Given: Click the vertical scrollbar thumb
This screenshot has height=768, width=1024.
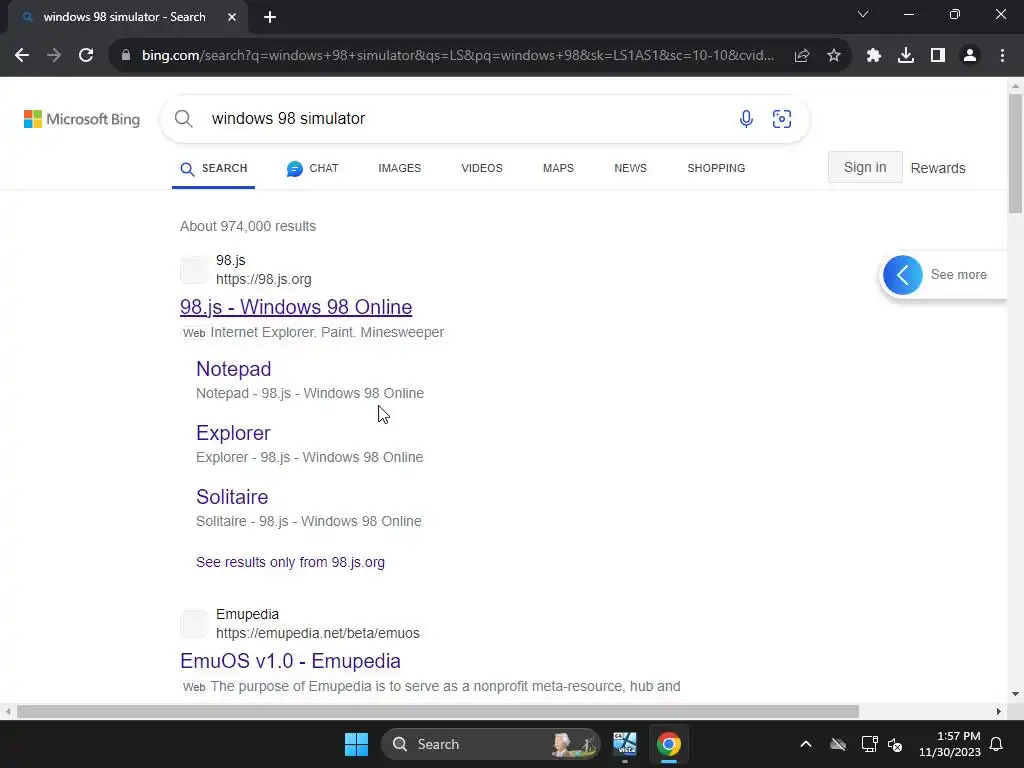Looking at the screenshot, I should click(1015, 153).
